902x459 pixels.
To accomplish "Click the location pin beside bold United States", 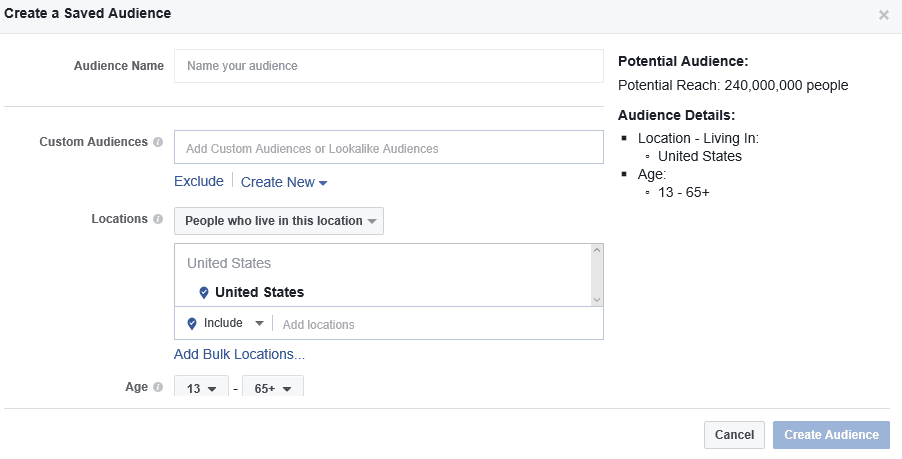I will pyautogui.click(x=204, y=293).
